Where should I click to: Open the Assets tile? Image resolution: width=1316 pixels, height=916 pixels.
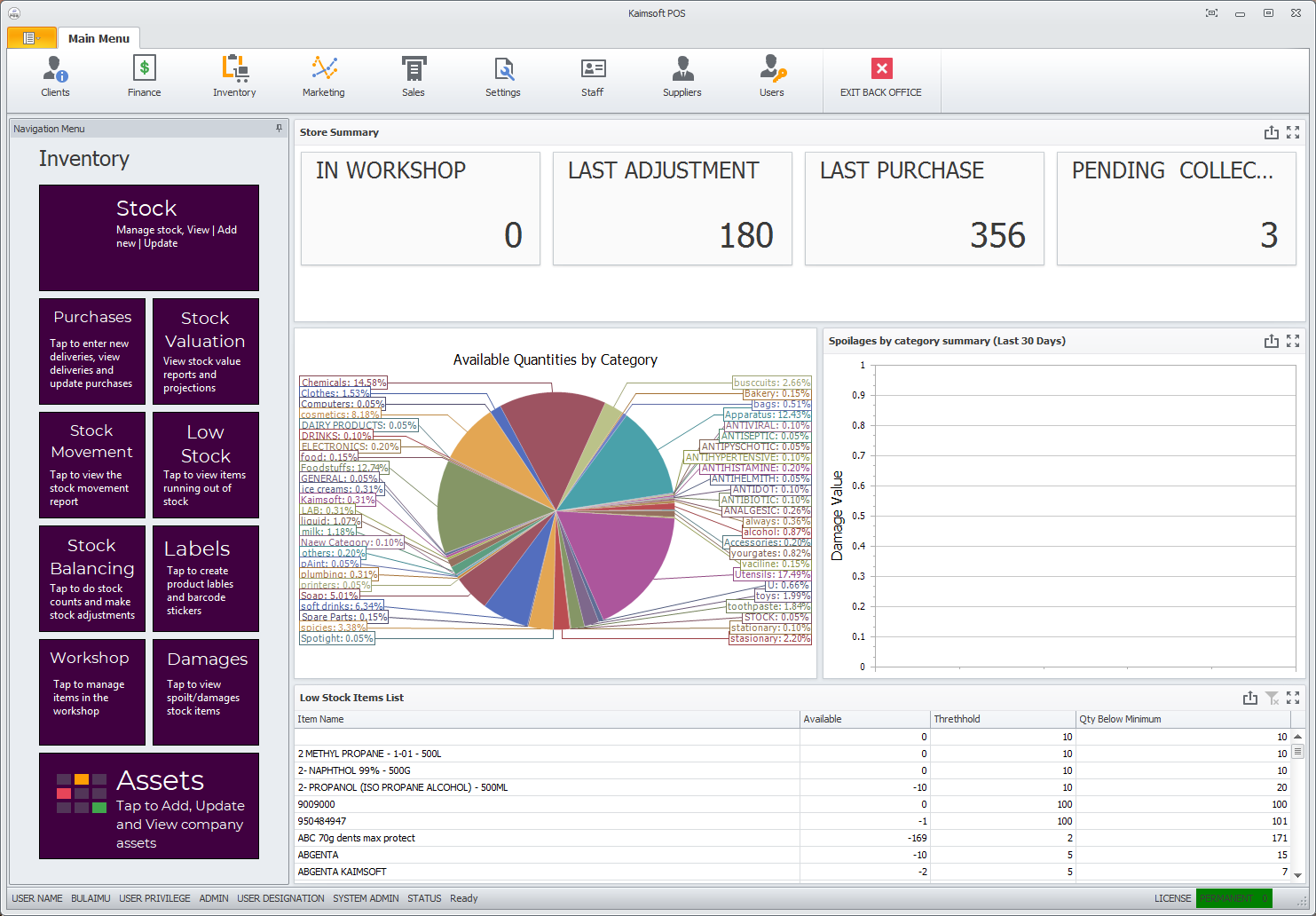(149, 806)
